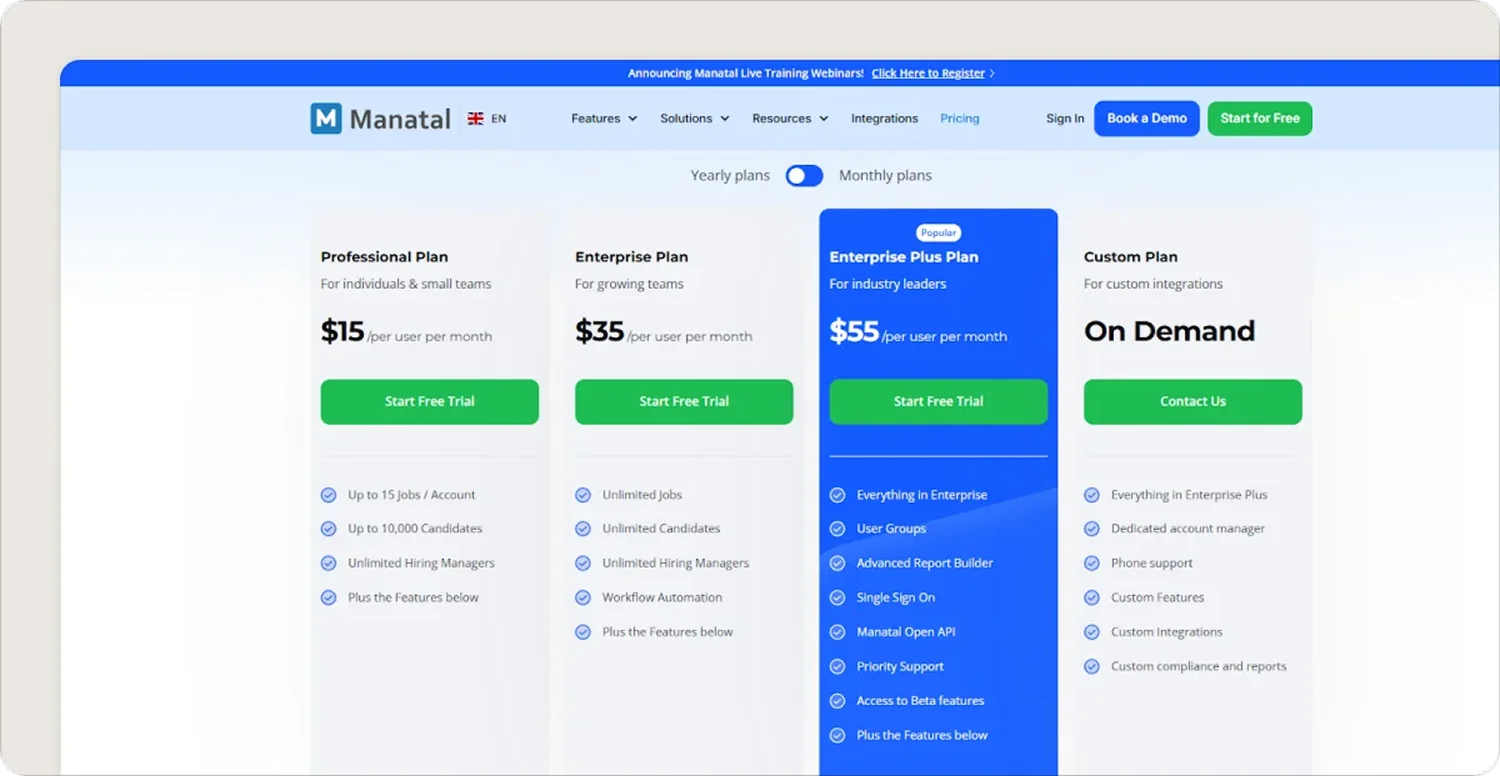Expand the Resources dropdown menu
The height and width of the screenshot is (776, 1500).
pyautogui.click(x=790, y=118)
